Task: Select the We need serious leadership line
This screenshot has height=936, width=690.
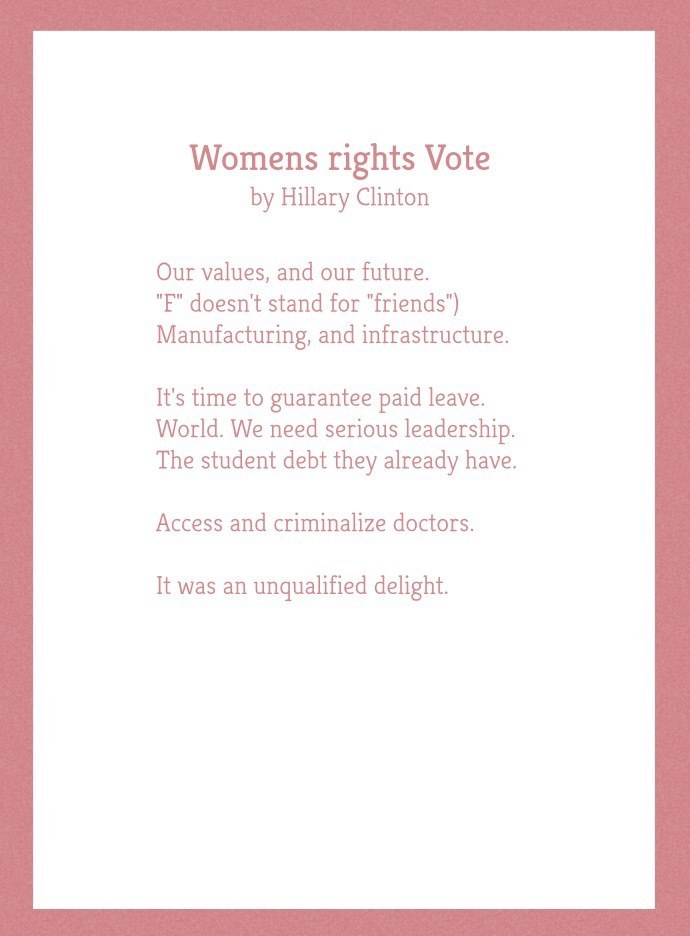Action: click(x=335, y=429)
